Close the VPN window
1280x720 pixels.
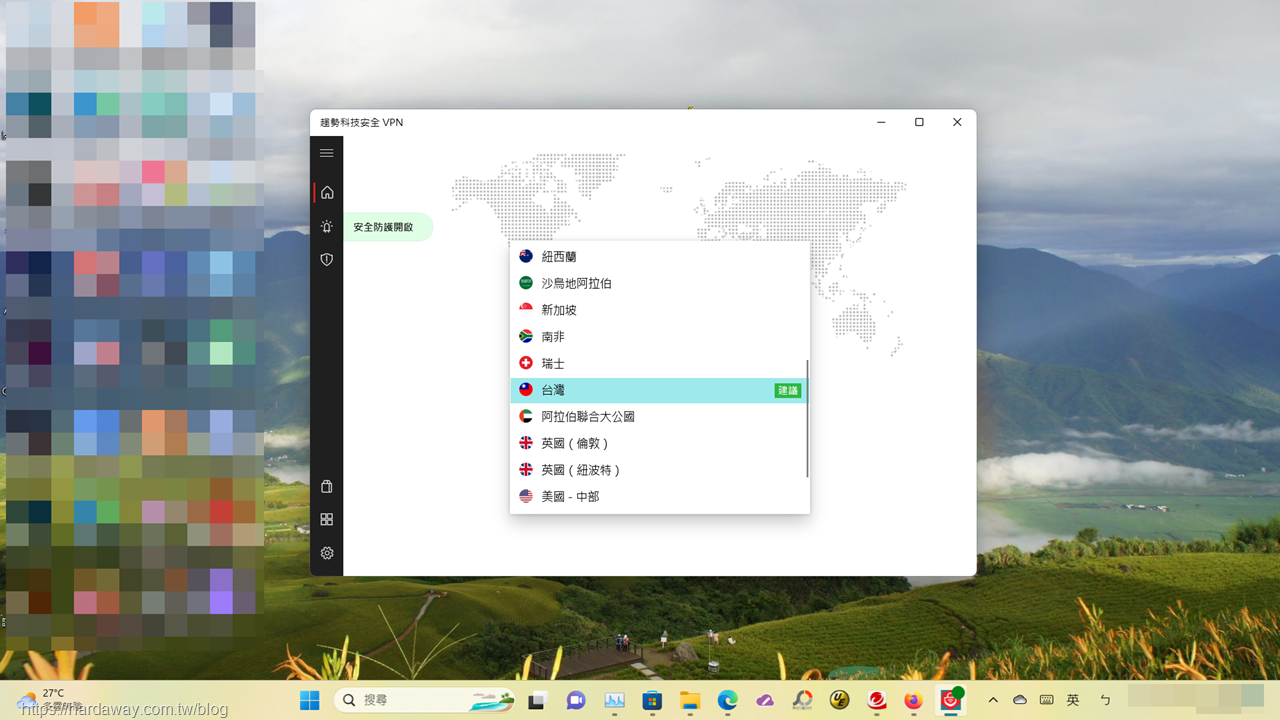957,122
